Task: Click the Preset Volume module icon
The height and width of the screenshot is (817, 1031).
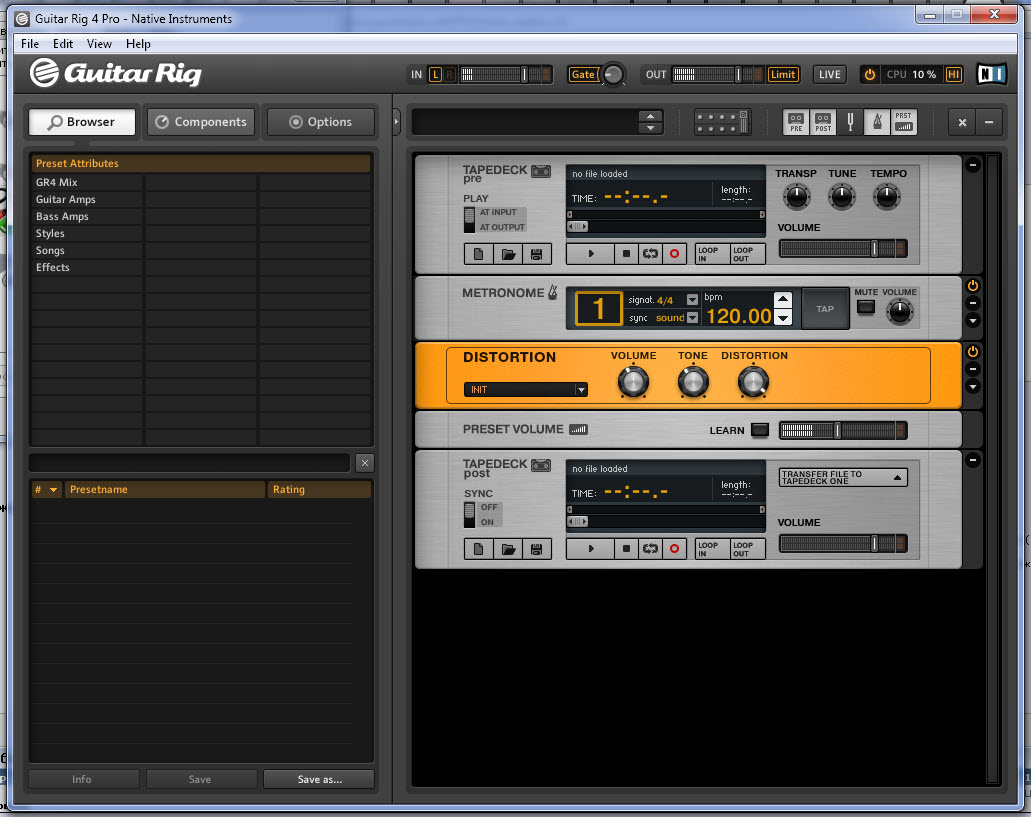Action: coord(579,429)
